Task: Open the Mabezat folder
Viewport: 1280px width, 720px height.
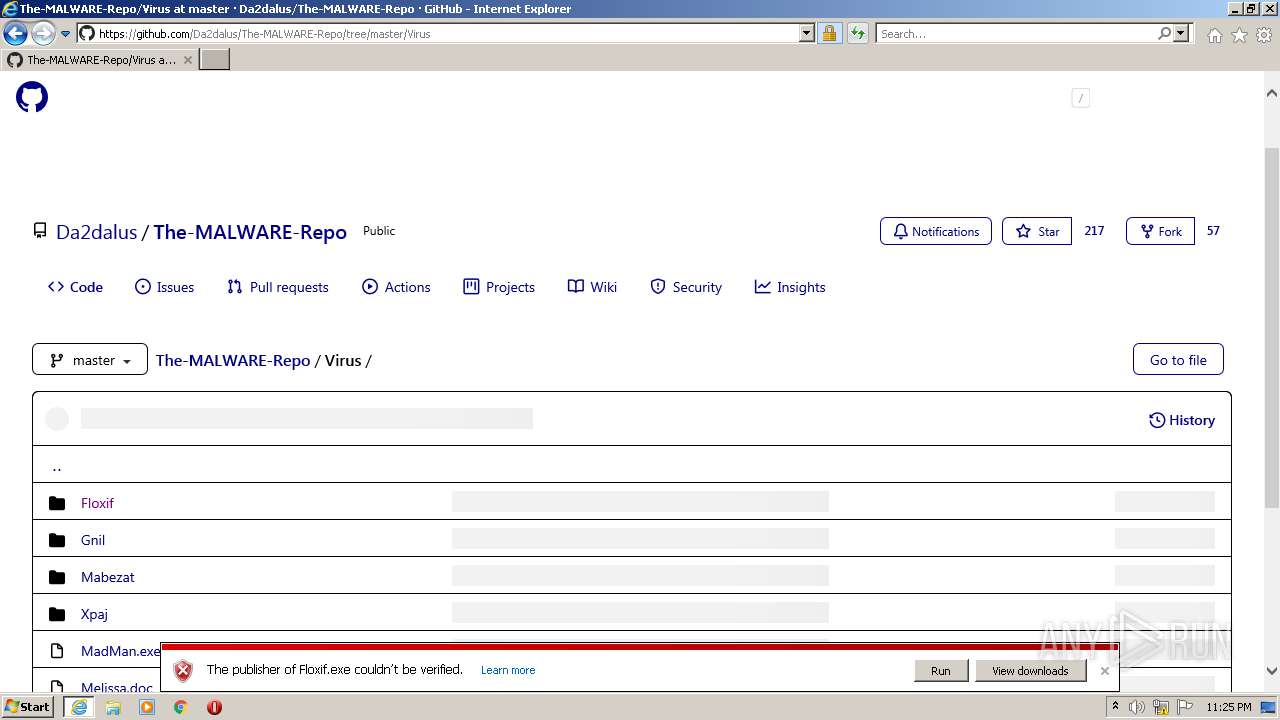Action: coord(107,577)
